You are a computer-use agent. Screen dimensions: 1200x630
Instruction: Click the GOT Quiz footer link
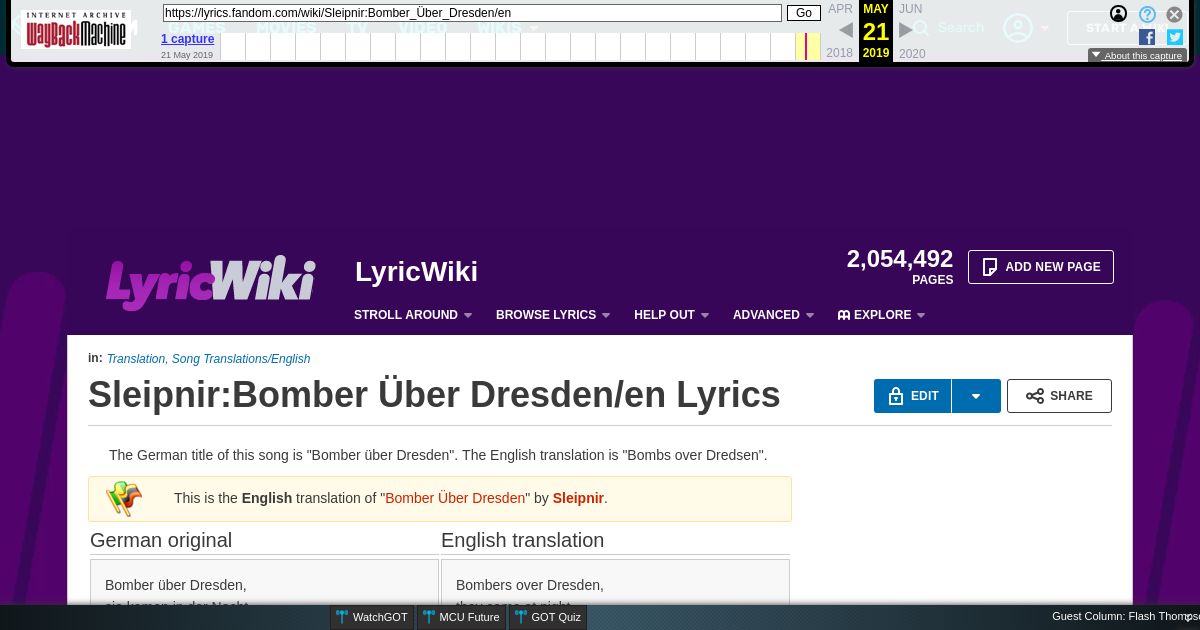(548, 617)
